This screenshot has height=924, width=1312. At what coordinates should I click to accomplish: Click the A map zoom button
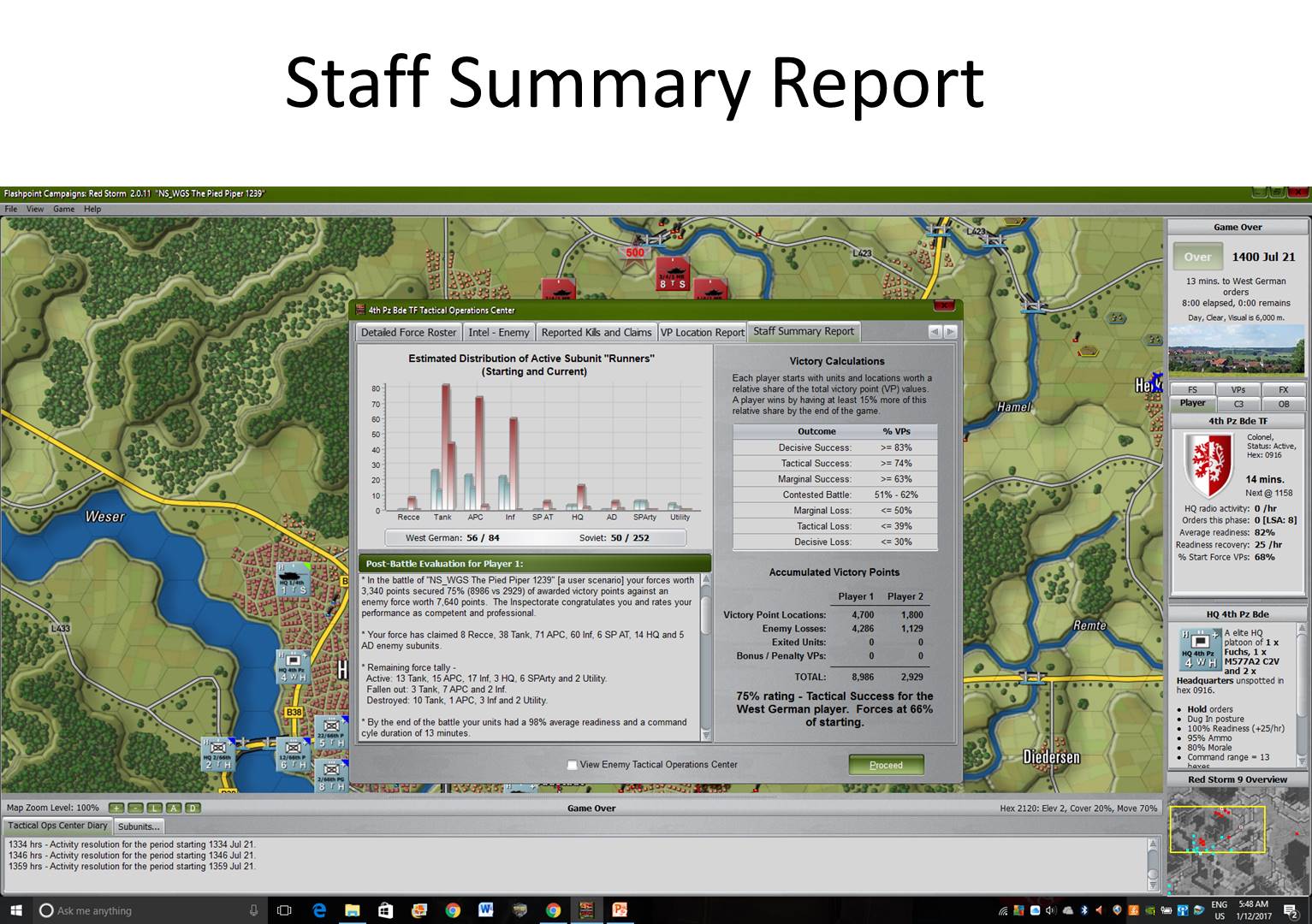pos(174,808)
